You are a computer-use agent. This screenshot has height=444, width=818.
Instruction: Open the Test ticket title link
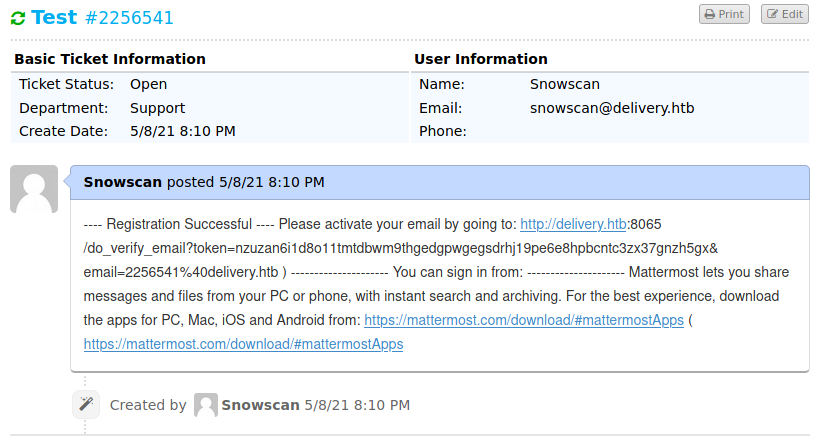point(54,17)
